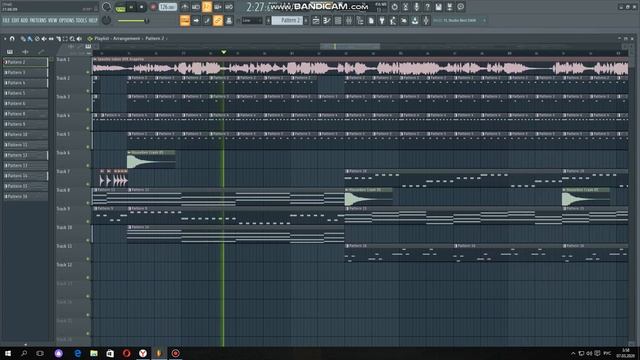Screen dimensions: 640x360
Task: Open the OPTIONS menu
Action: click(x=67, y=20)
